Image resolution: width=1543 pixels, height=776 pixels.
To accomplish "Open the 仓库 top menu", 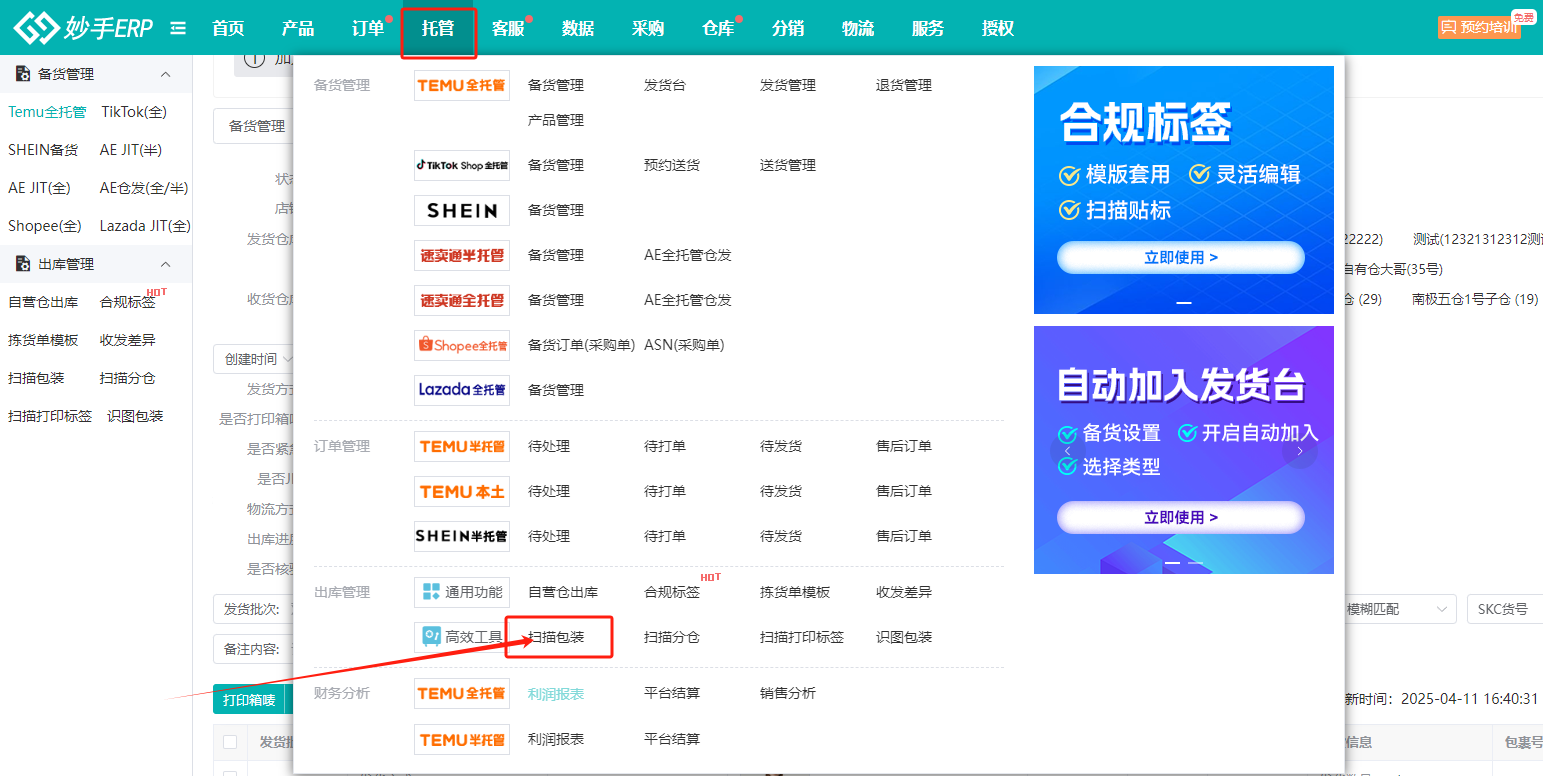I will [718, 29].
